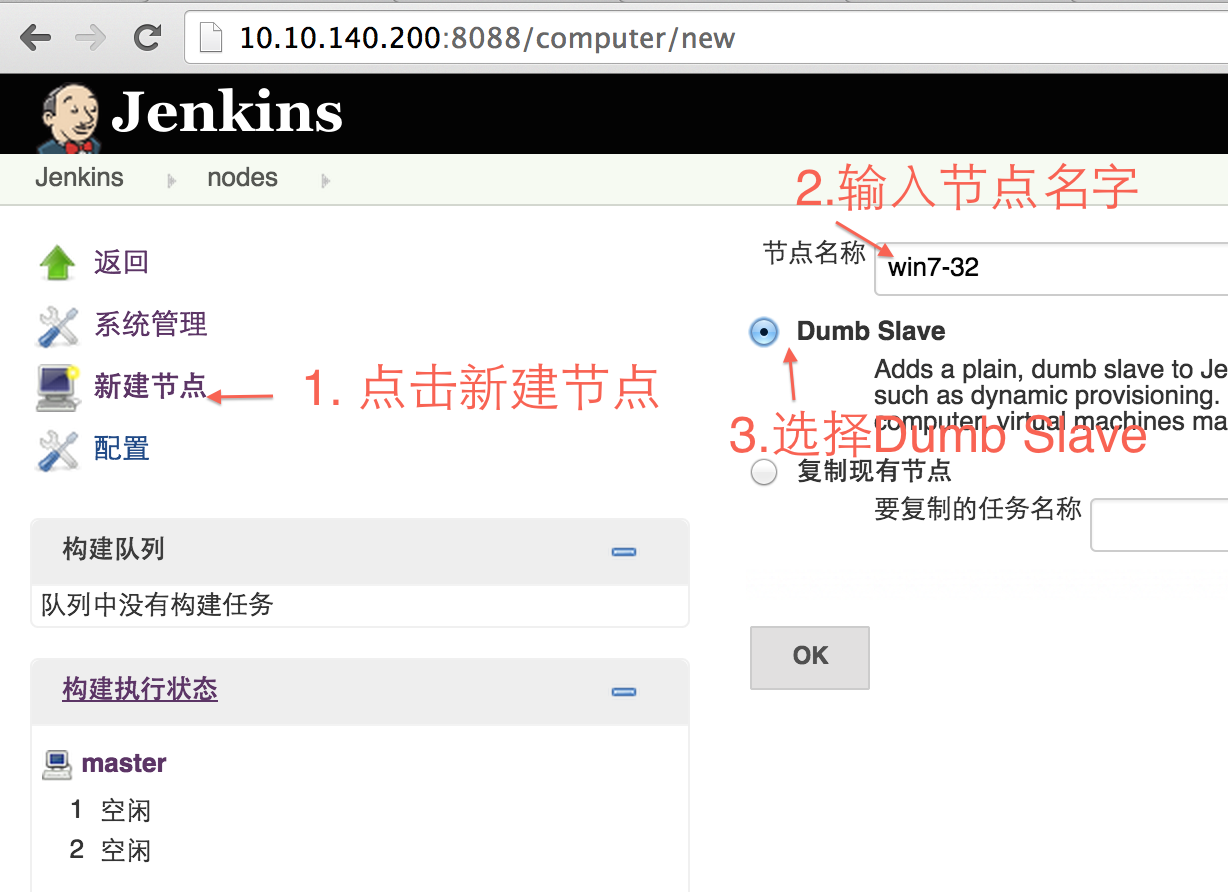
Task: Open the 构建执行状态 link
Action: [140, 689]
